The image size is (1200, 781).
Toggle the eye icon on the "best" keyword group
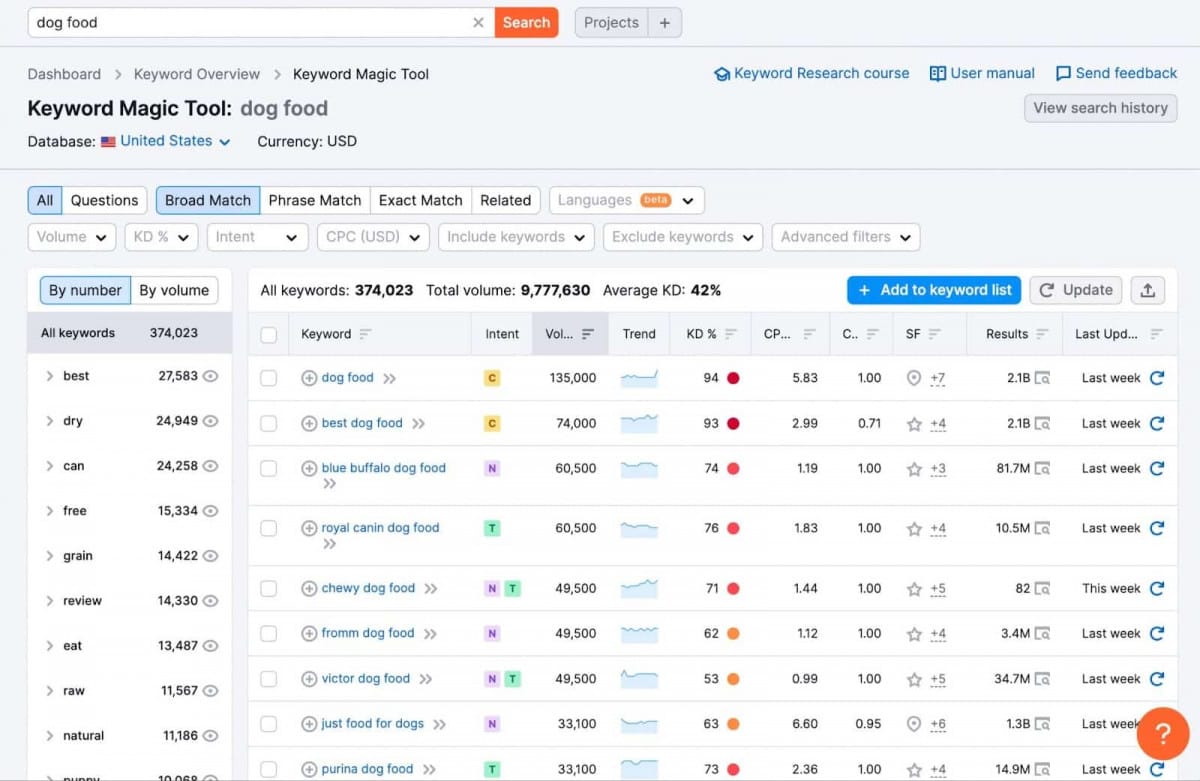[x=209, y=376]
